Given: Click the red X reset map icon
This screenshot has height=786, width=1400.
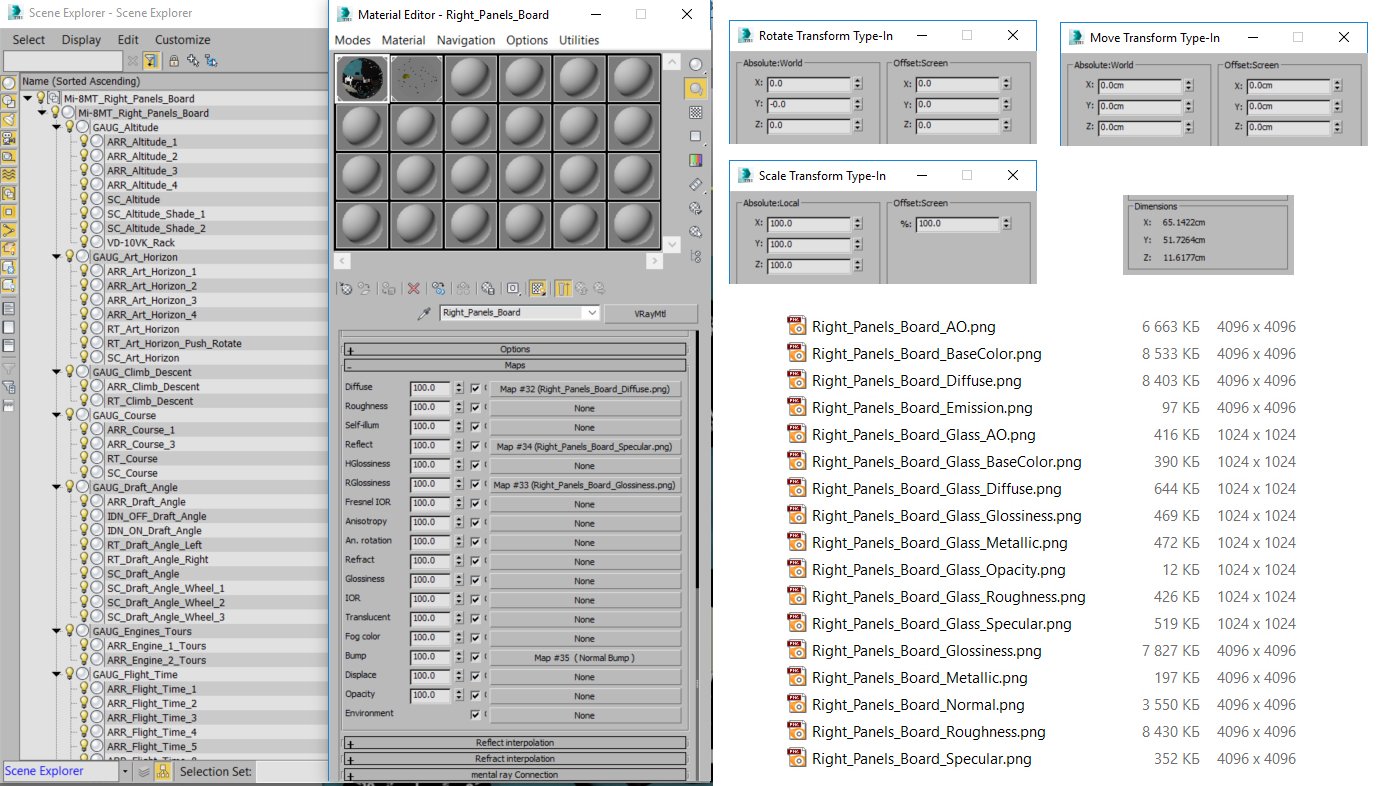Looking at the screenshot, I should tap(413, 288).
